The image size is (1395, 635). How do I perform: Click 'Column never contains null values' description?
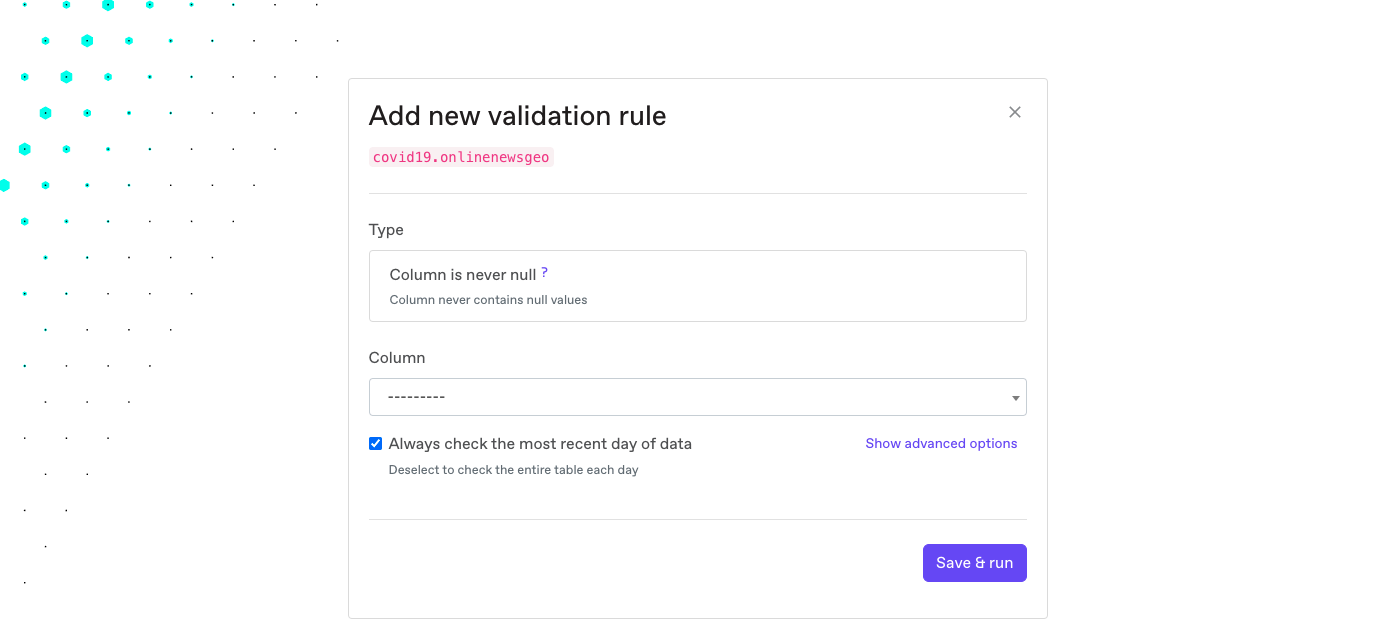[x=488, y=300]
